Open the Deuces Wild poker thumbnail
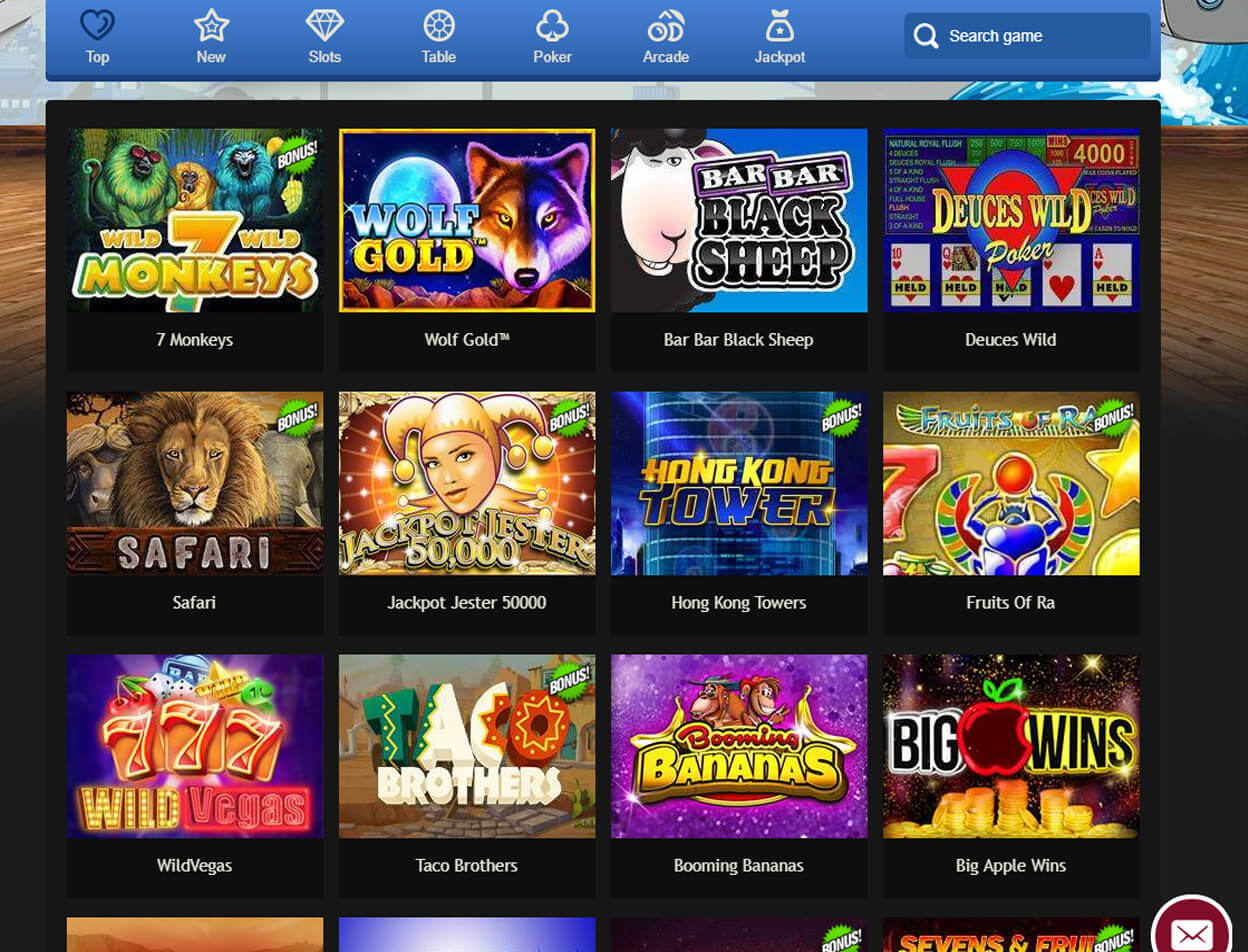The image size is (1248, 952). click(x=1011, y=220)
